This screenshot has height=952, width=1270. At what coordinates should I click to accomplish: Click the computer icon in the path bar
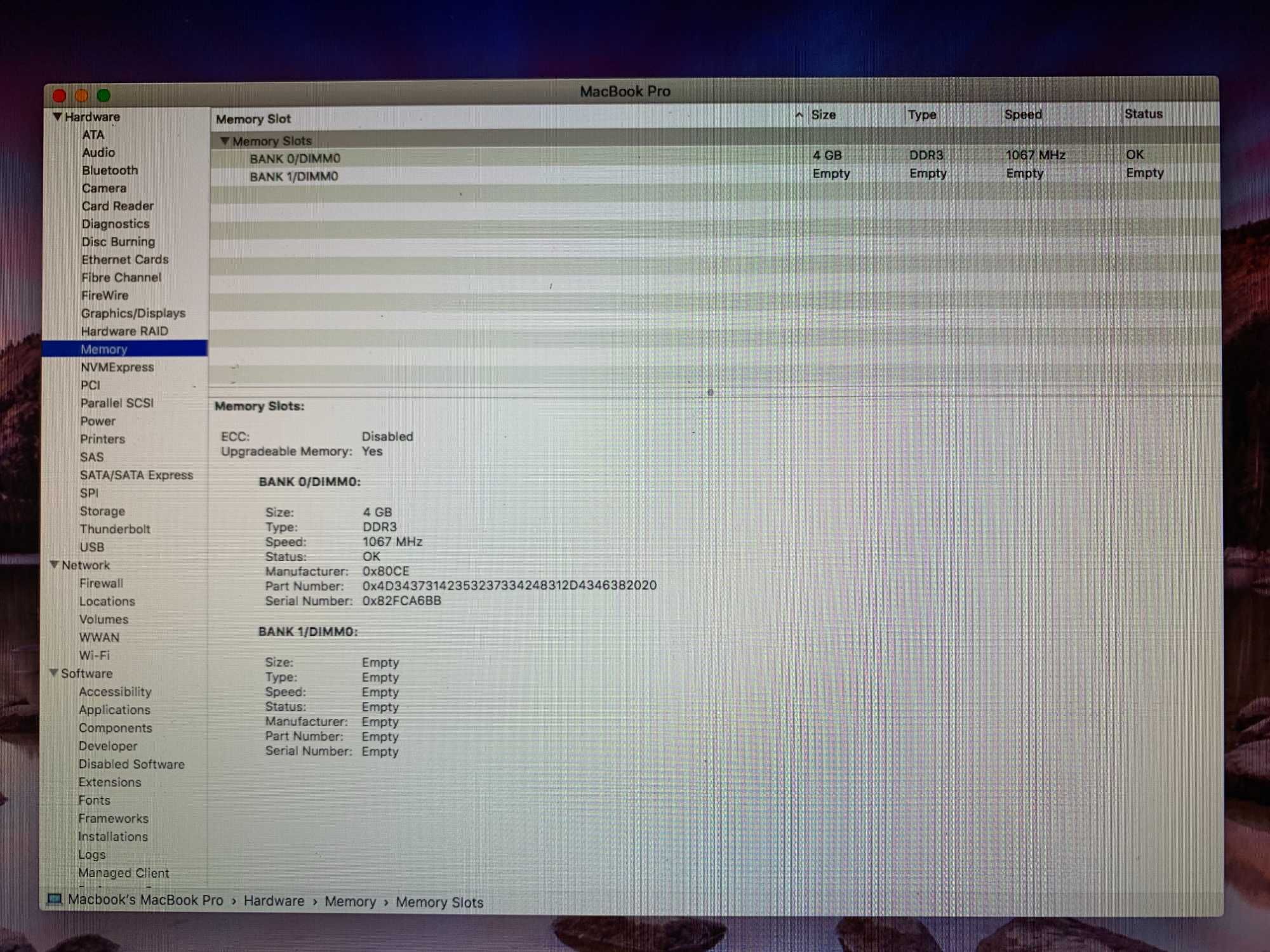point(55,899)
